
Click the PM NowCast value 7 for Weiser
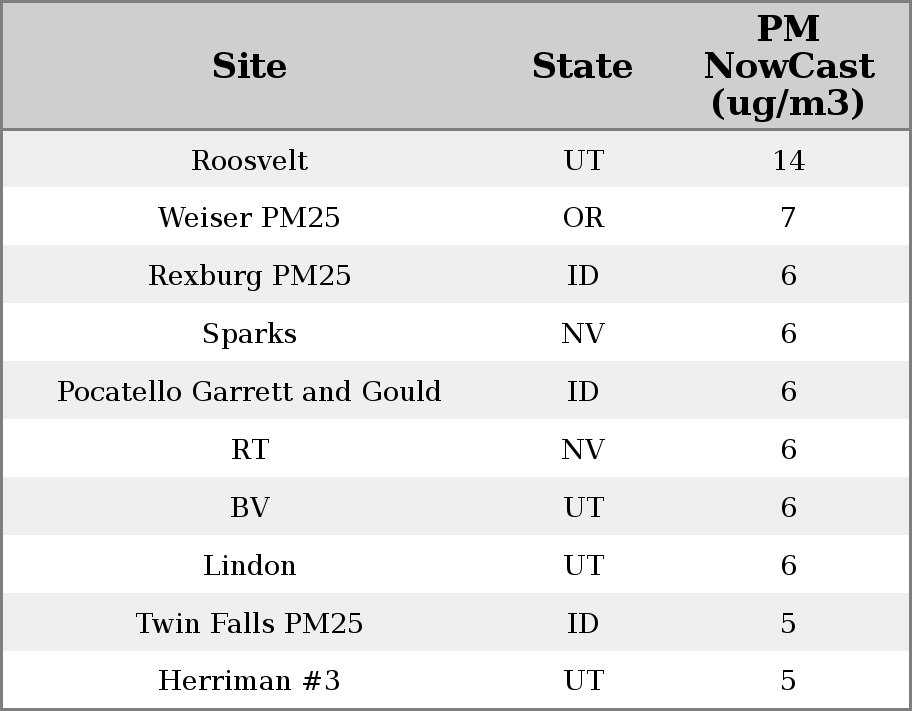tap(788, 218)
